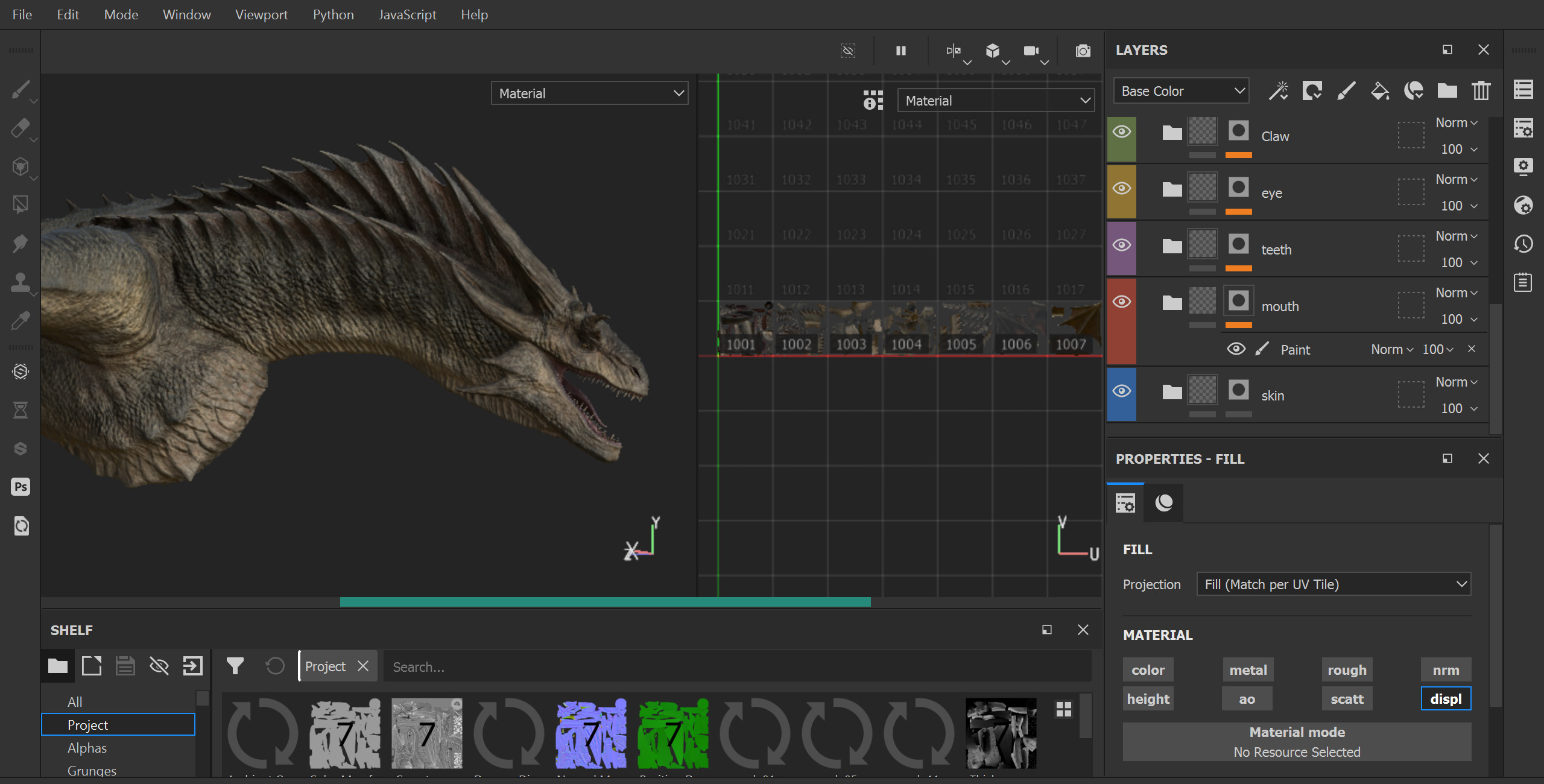
Task: Add a mask using mask icon
Action: pos(1312,91)
